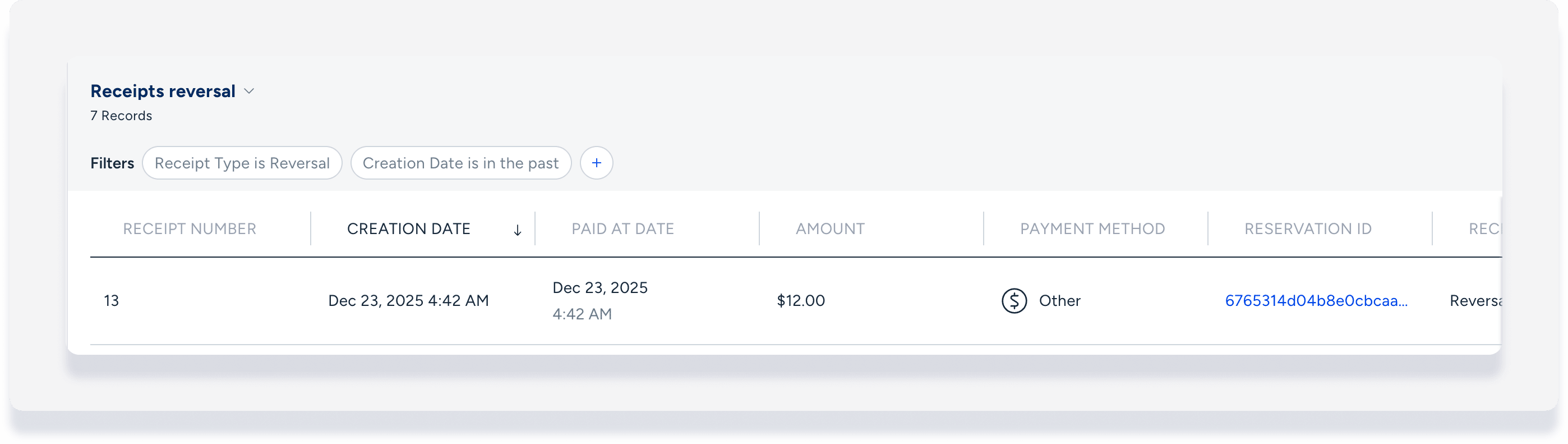Select the row for receipt number 13
Screen dimensions: 1568x444
(112, 301)
